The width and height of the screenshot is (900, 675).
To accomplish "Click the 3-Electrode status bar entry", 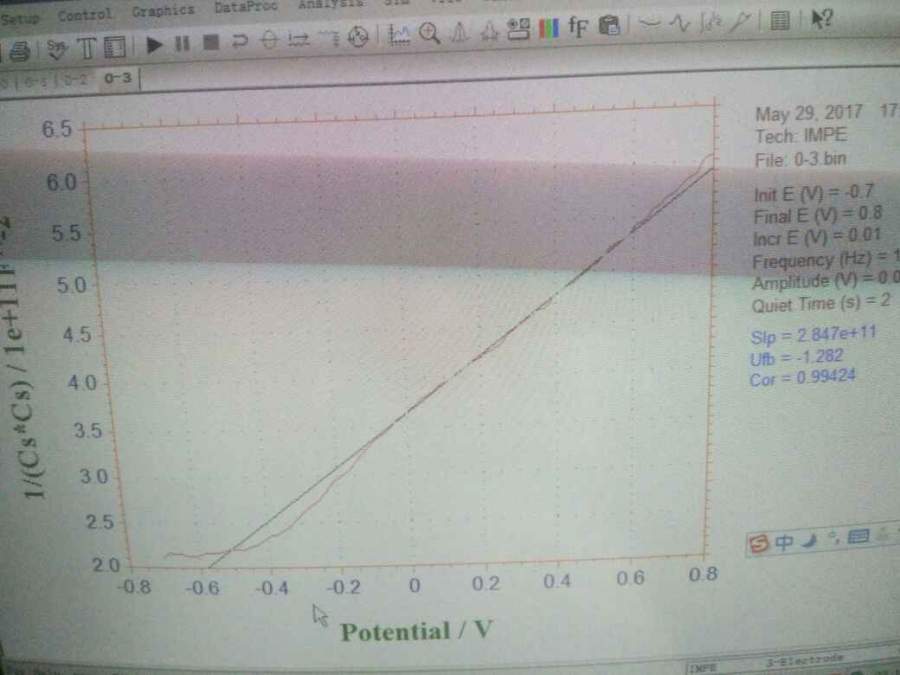I will [804, 660].
